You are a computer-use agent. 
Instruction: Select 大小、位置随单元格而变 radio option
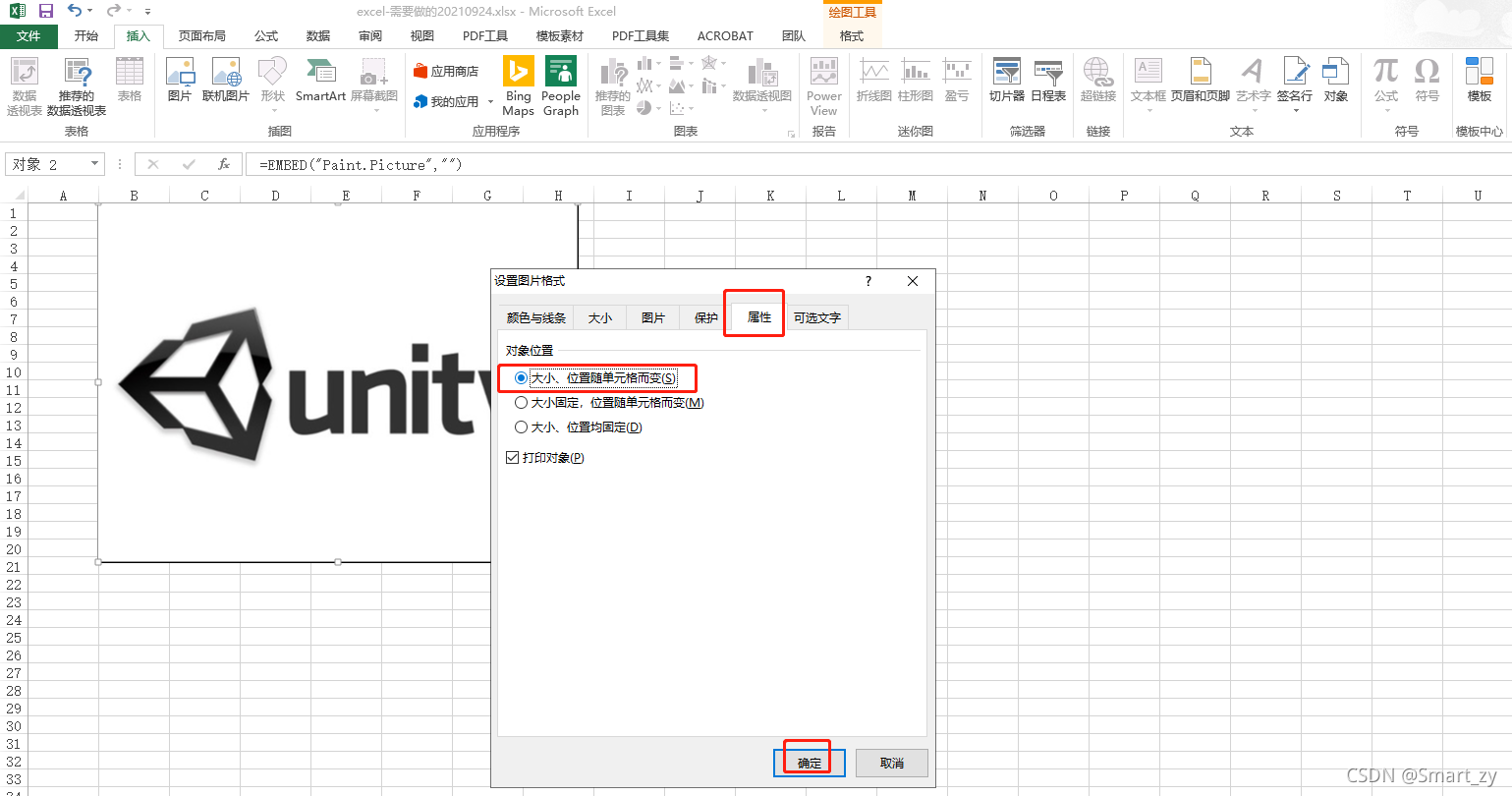pyautogui.click(x=597, y=378)
